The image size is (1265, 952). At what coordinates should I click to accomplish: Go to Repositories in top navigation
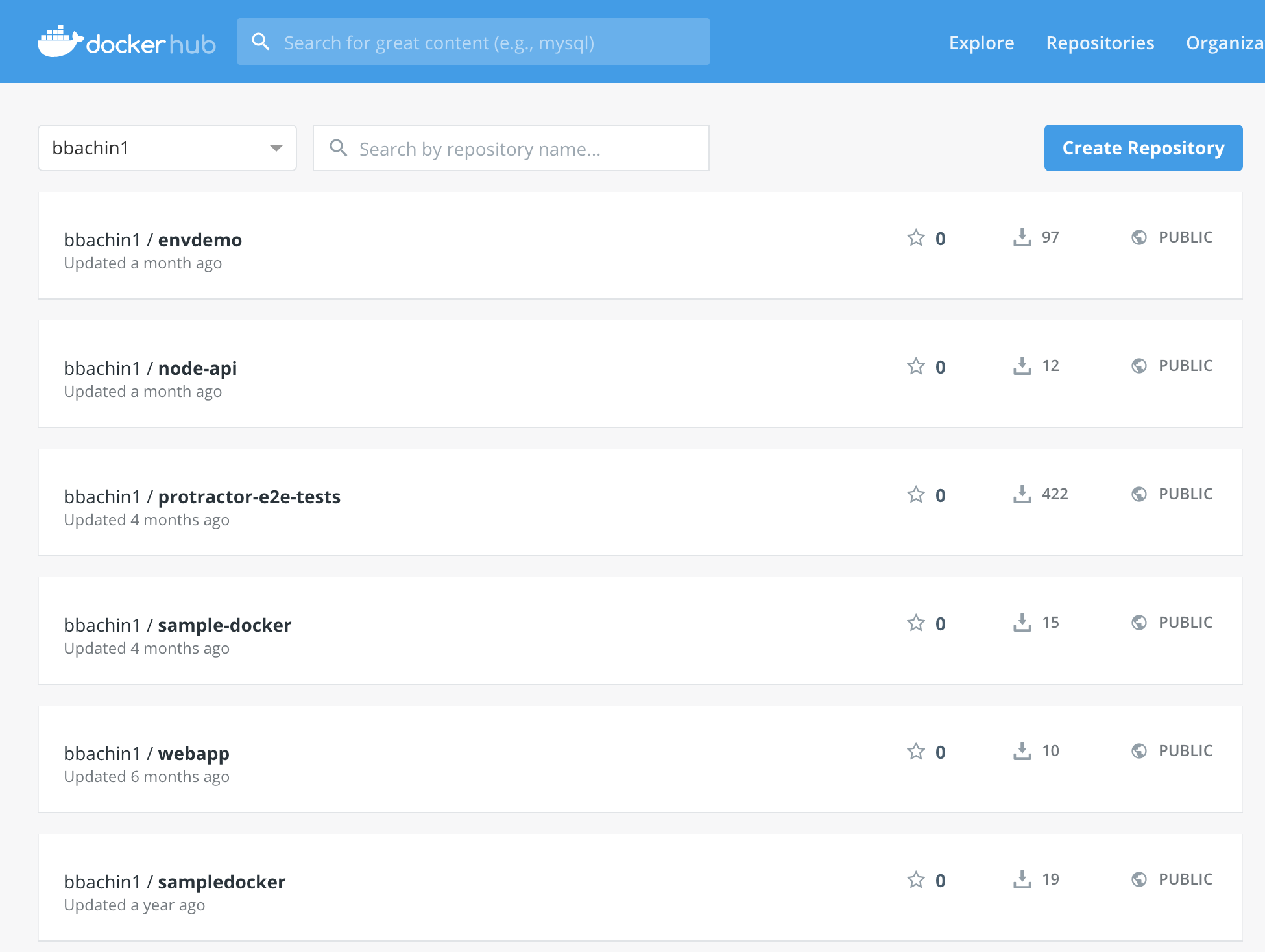(1100, 43)
